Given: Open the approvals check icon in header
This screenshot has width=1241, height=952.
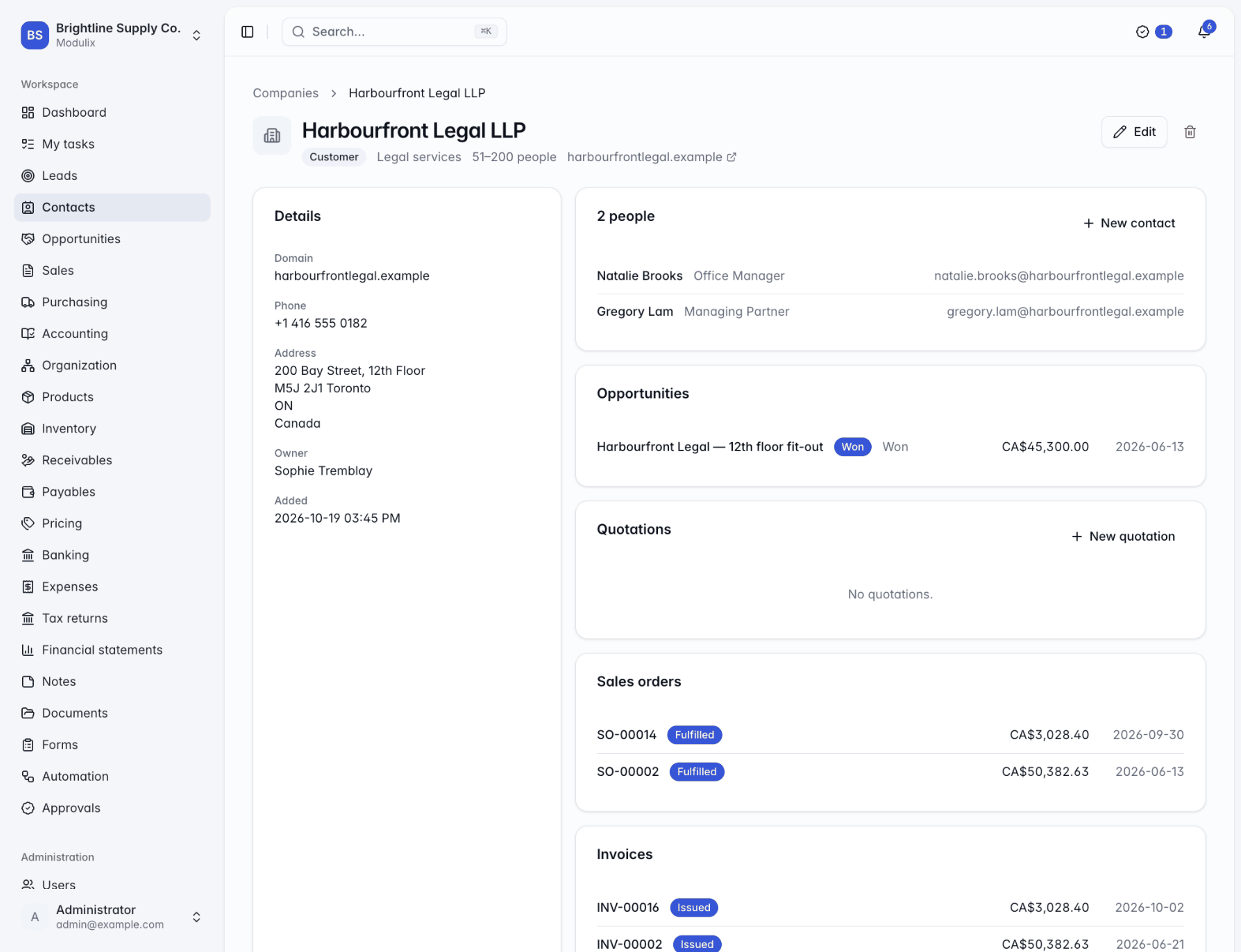Looking at the screenshot, I should [x=1142, y=32].
